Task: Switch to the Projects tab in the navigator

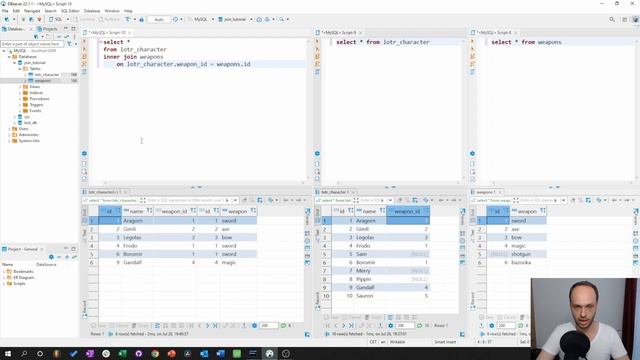Action: tap(47, 29)
